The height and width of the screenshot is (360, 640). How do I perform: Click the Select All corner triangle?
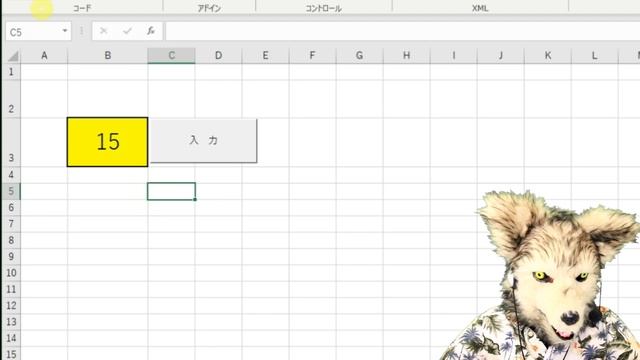[12, 56]
